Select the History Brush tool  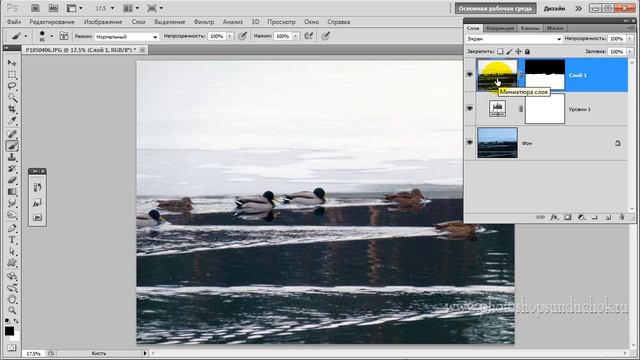pos(12,169)
